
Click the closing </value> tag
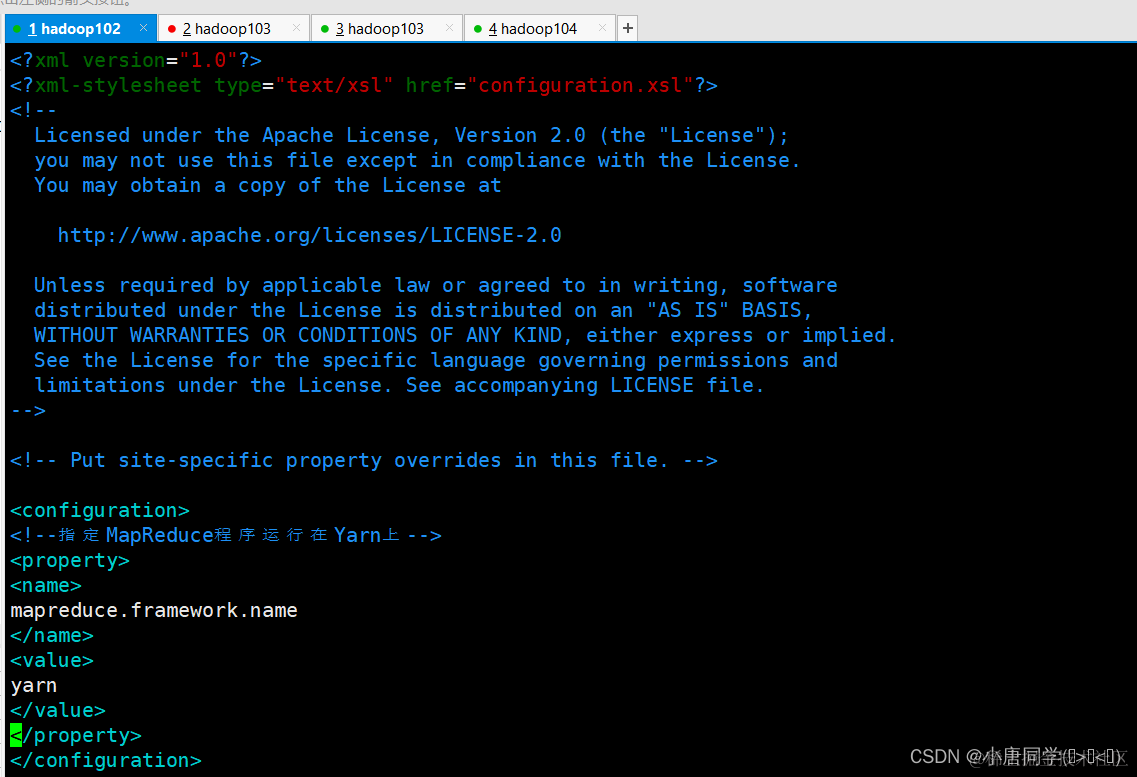tap(58, 710)
